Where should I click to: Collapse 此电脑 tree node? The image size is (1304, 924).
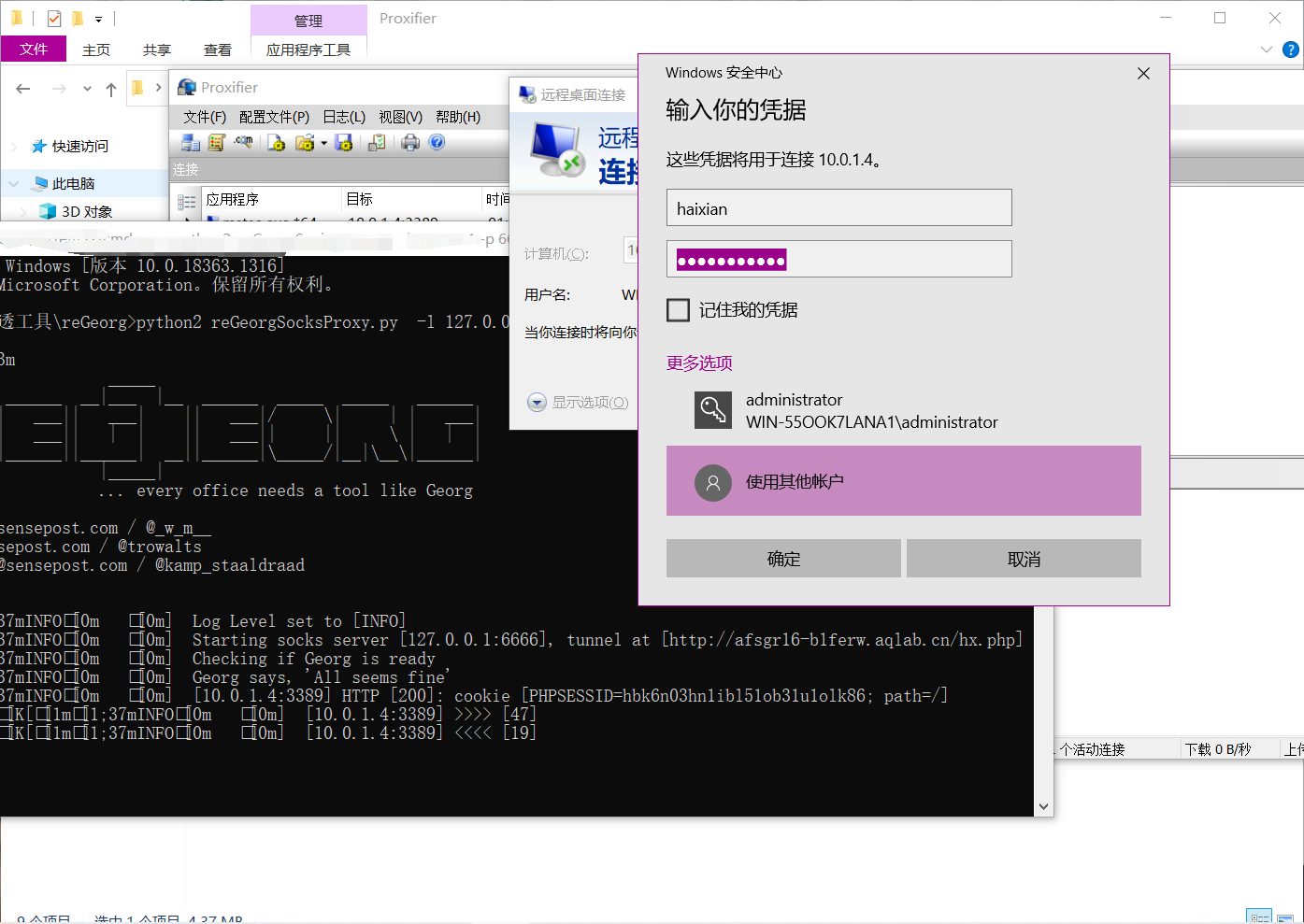14,184
